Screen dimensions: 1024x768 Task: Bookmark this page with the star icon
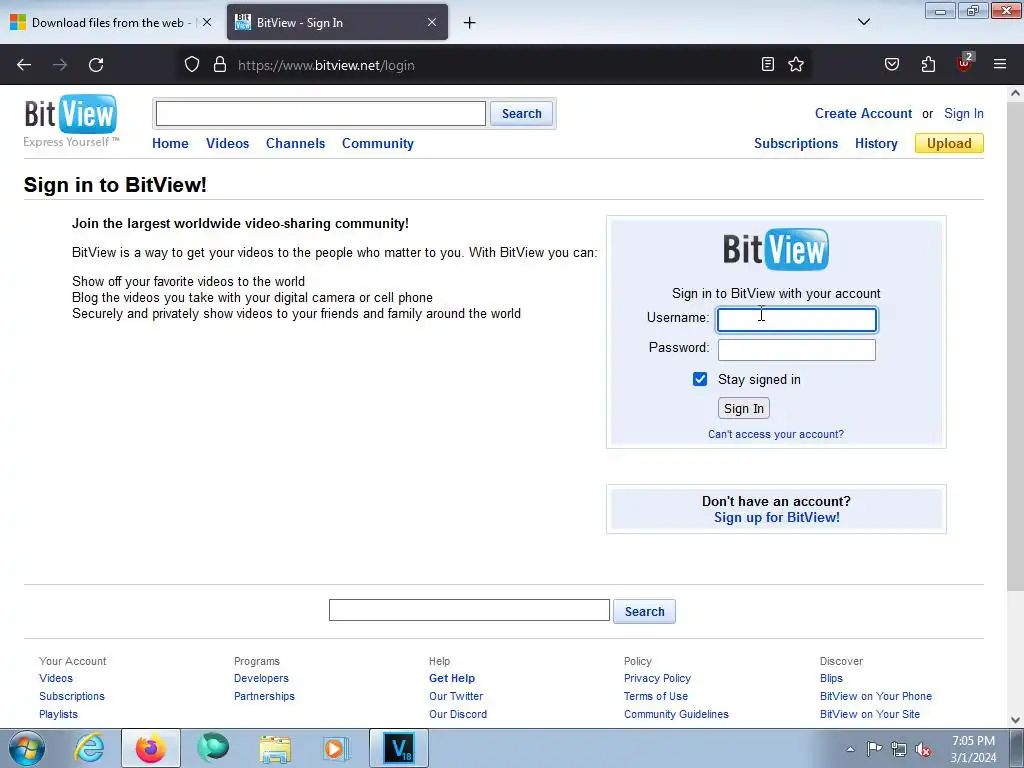(796, 64)
